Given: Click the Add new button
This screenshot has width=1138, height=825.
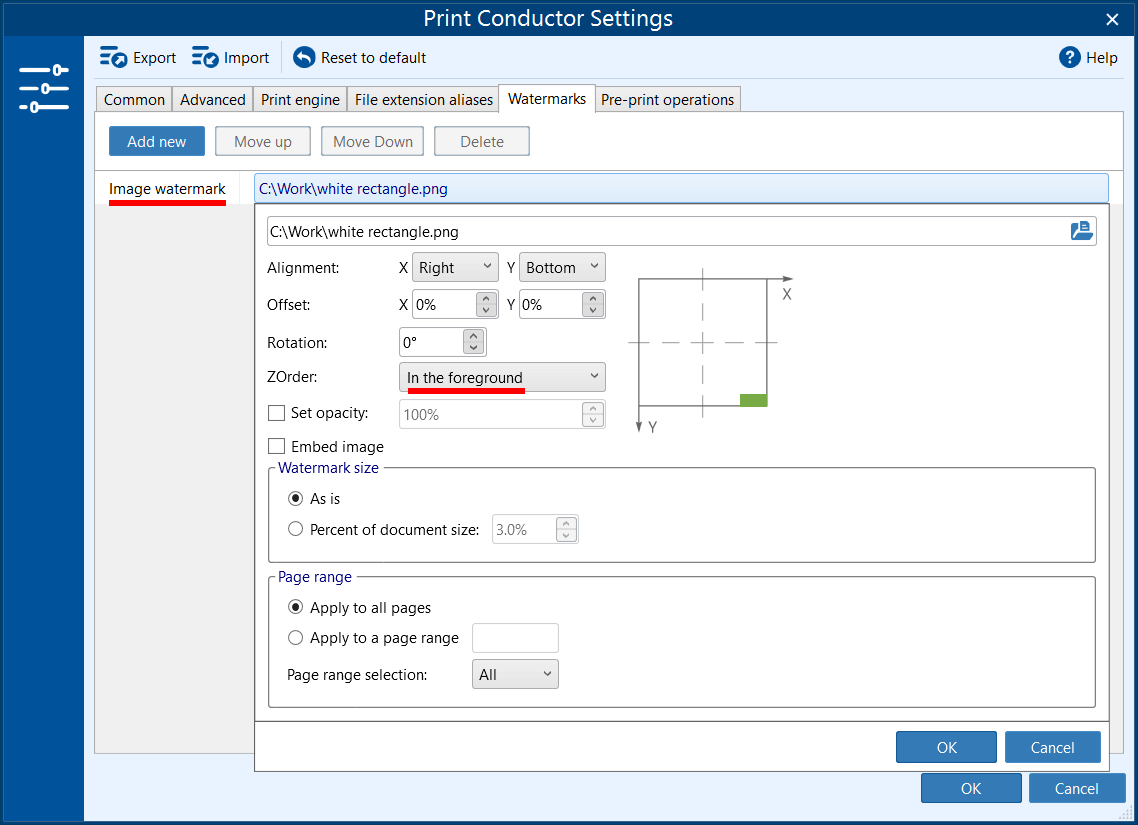Looking at the screenshot, I should click(156, 141).
